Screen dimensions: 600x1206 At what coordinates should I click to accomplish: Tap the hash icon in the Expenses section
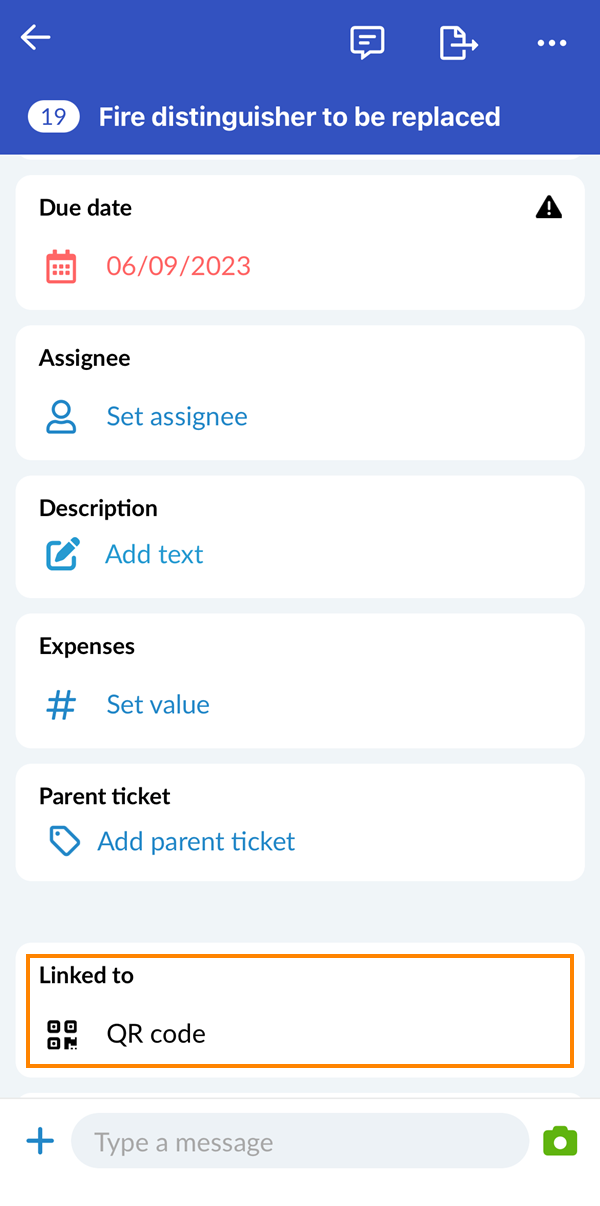60,704
